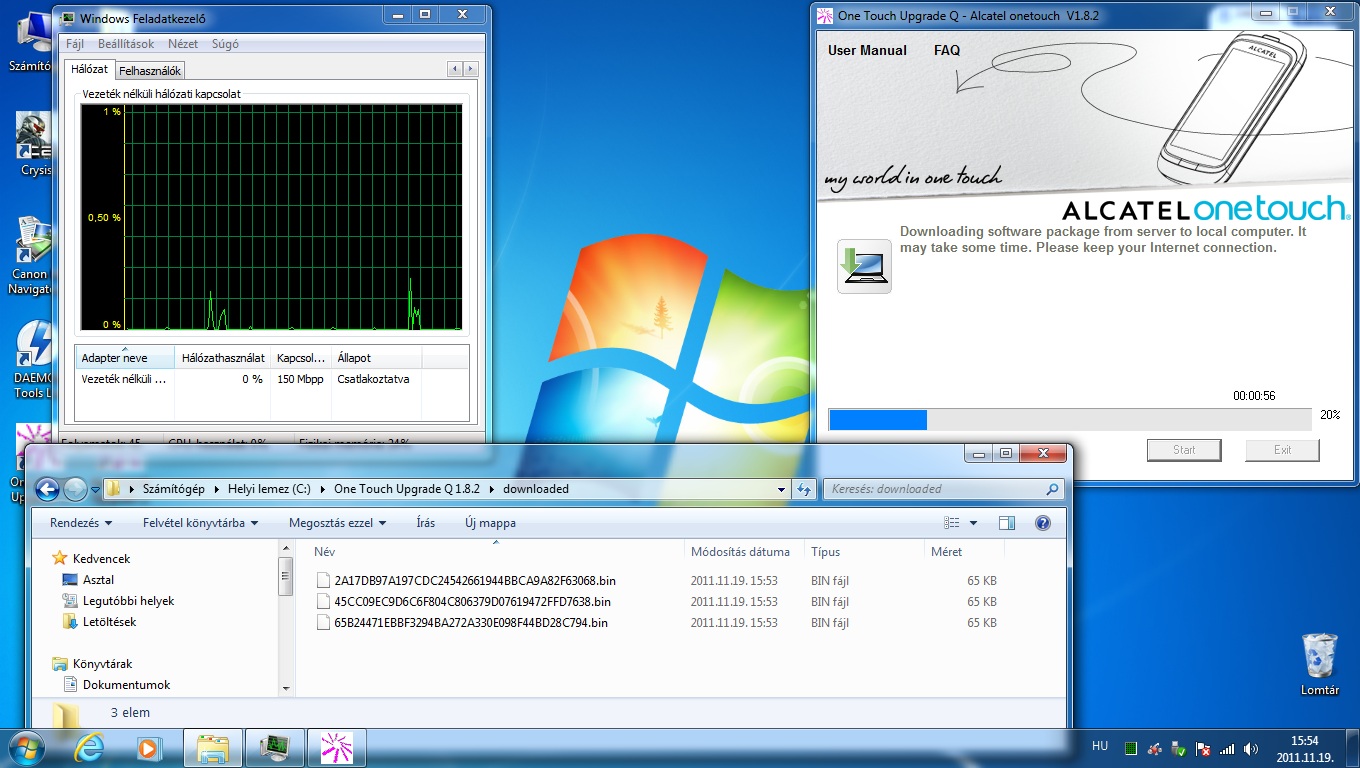Open the Beállítások menu in Task Manager
1360x768 pixels.
(126, 44)
